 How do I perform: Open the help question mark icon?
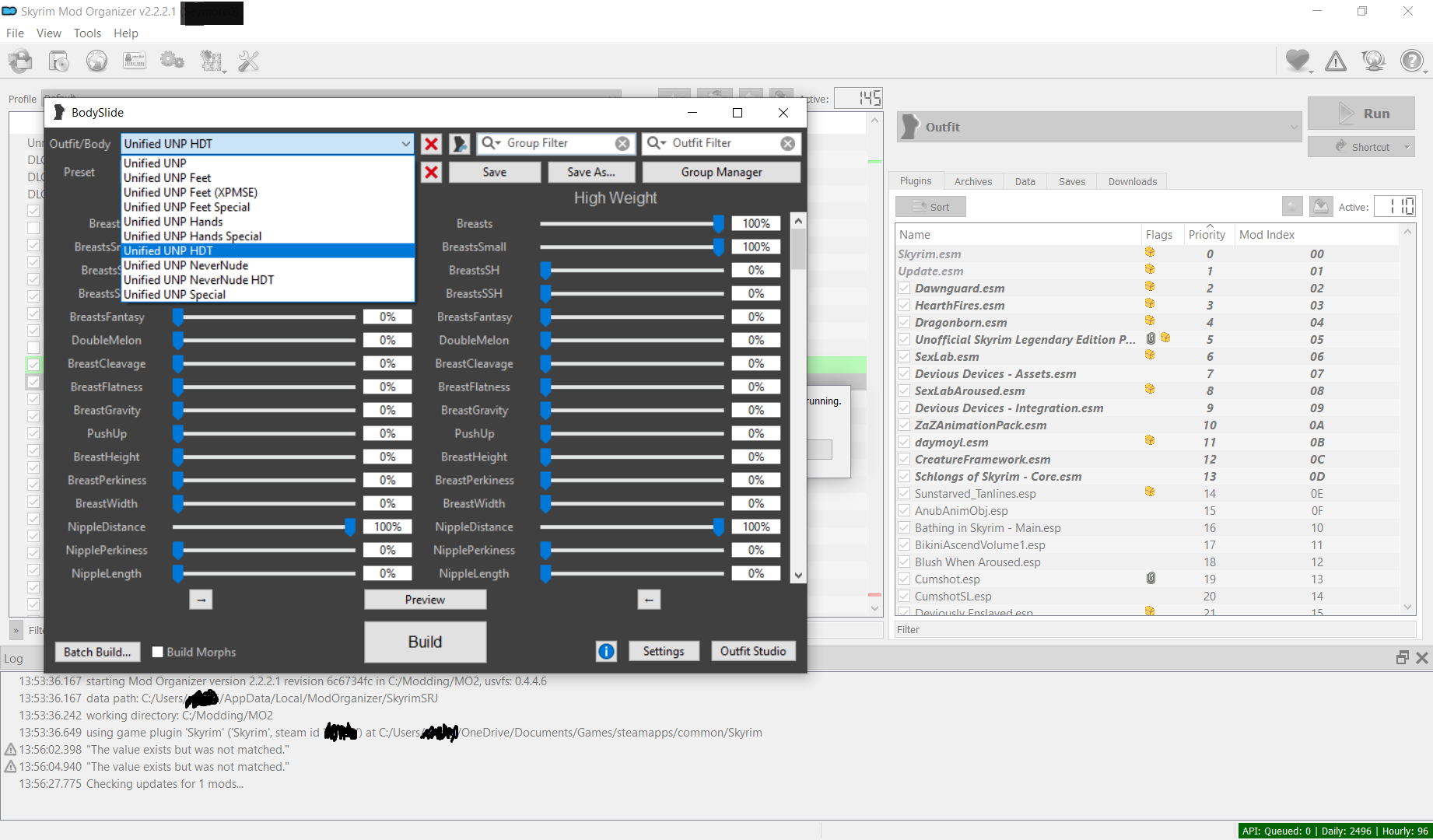(1412, 60)
